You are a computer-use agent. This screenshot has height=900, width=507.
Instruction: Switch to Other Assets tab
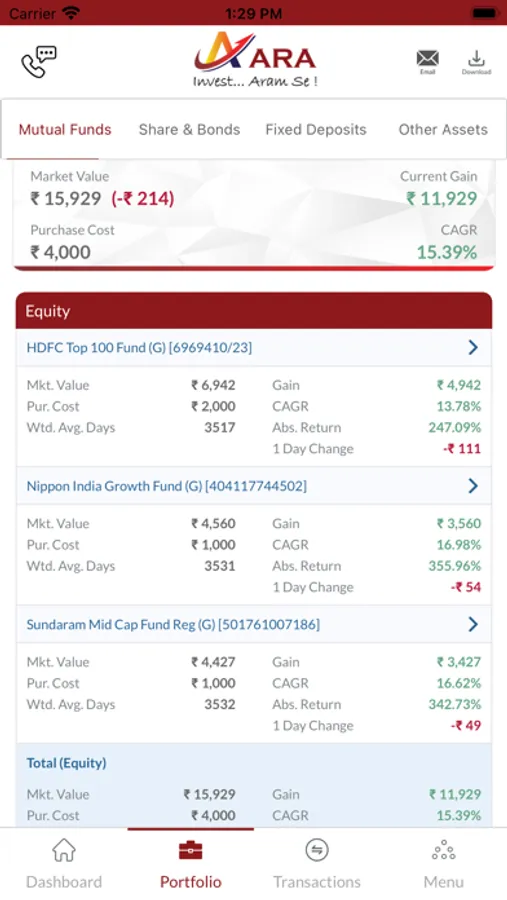[x=443, y=130]
